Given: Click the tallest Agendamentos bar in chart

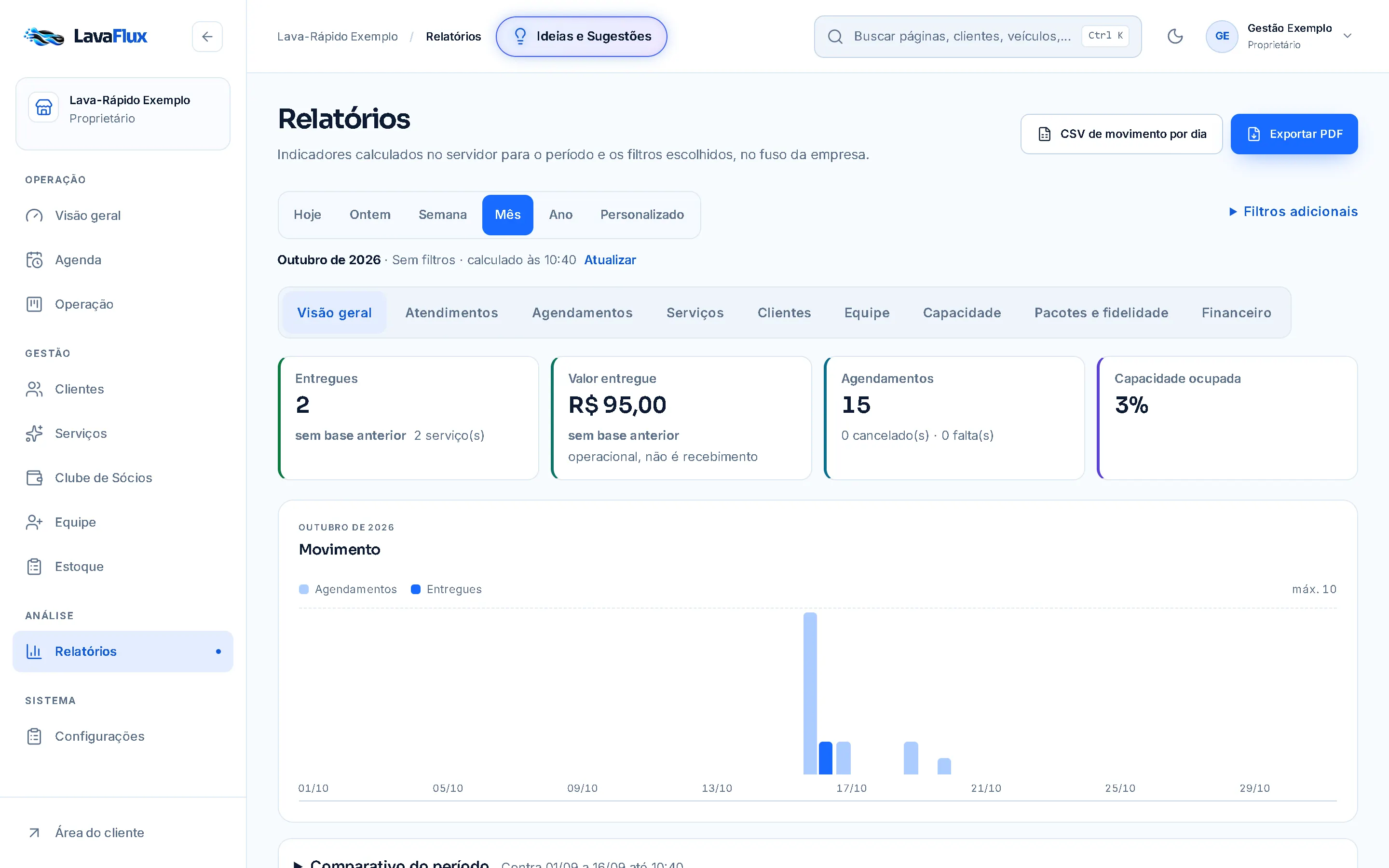Looking at the screenshot, I should pyautogui.click(x=810, y=693).
